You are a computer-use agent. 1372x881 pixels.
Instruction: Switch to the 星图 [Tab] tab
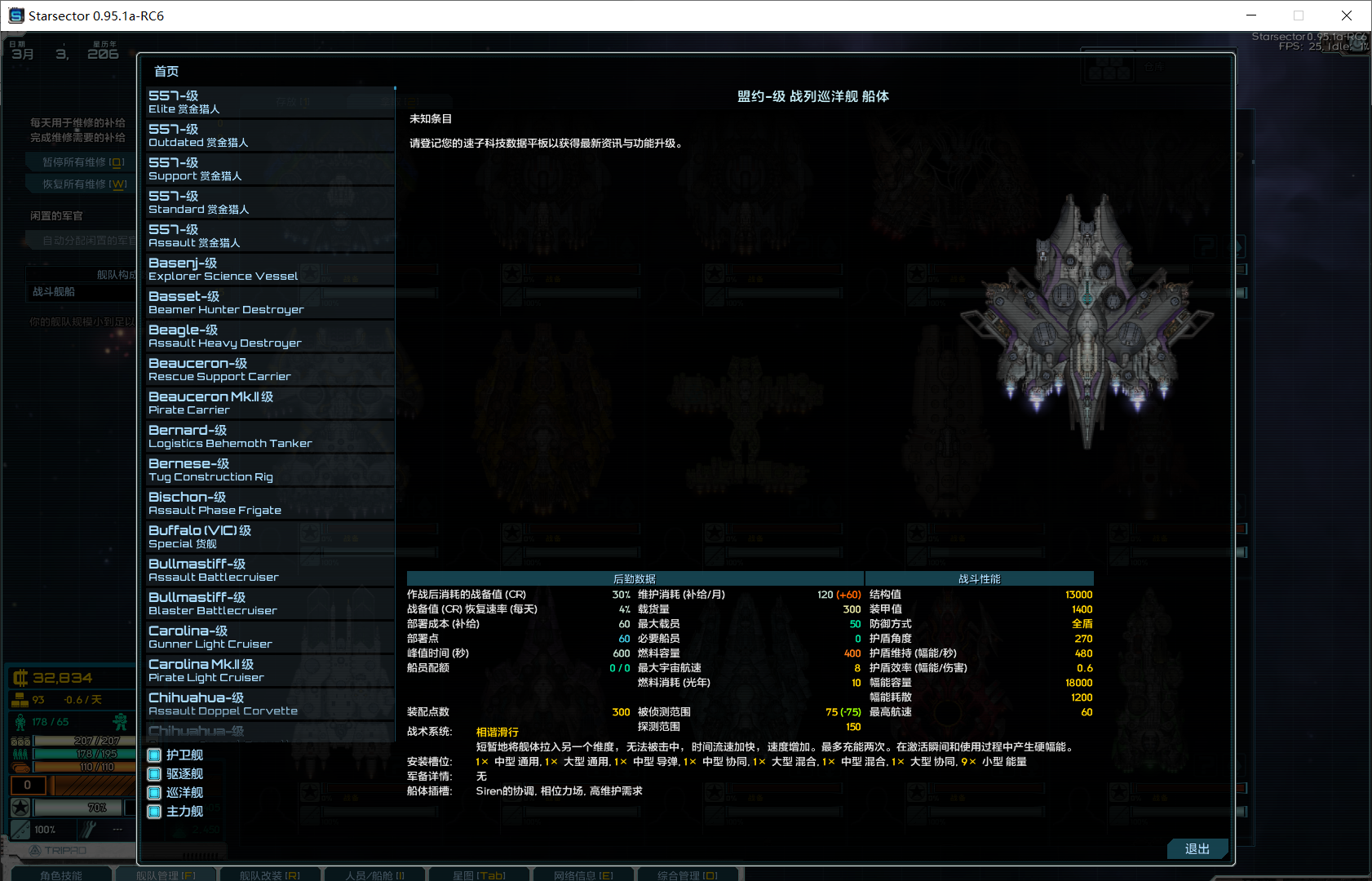(x=479, y=874)
